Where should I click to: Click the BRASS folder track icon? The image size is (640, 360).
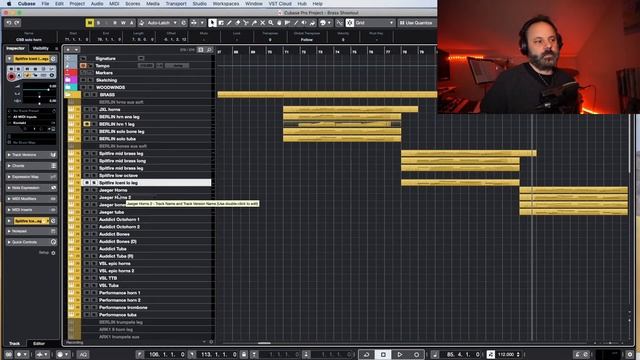point(68,95)
